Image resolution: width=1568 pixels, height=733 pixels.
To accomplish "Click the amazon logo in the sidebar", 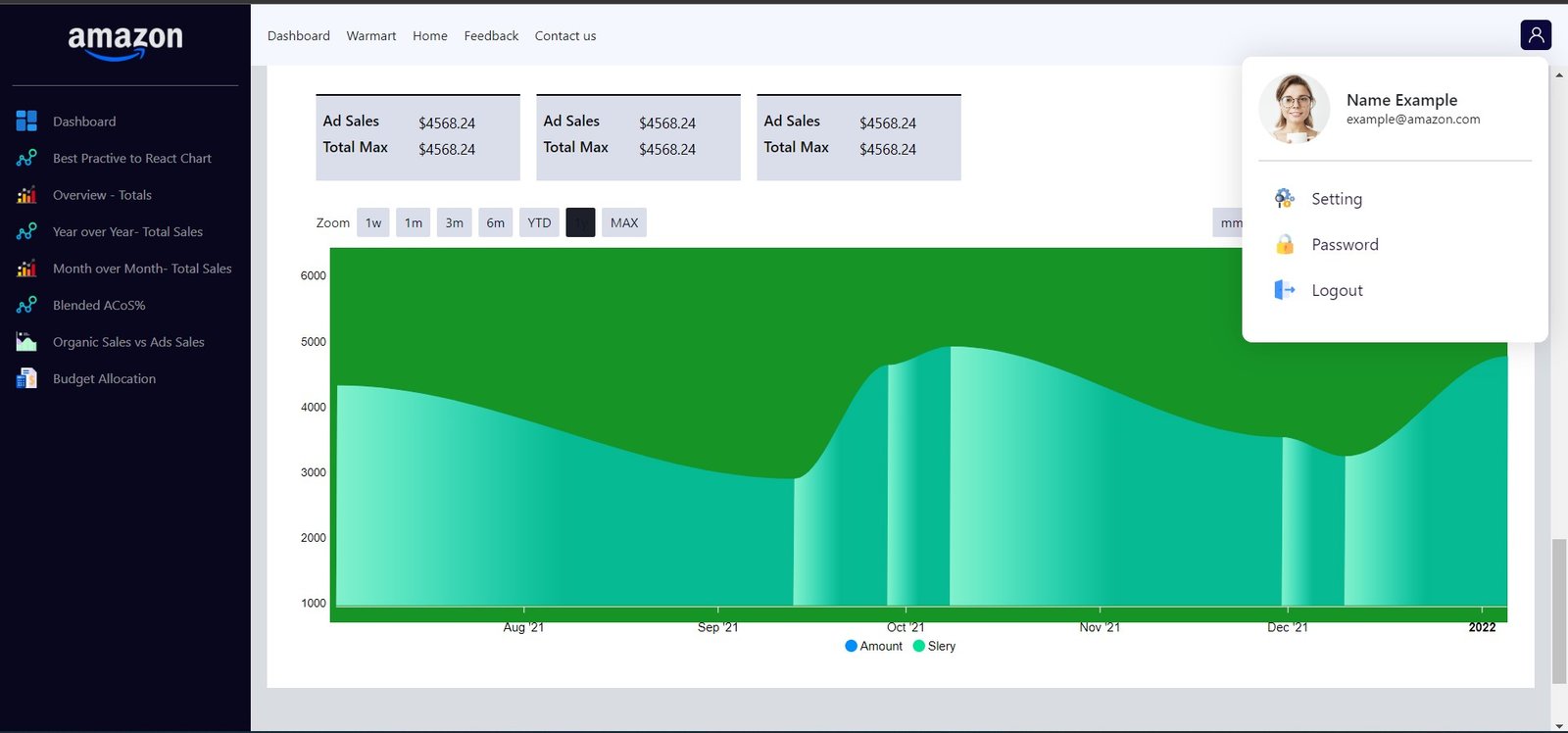I will click(x=124, y=41).
